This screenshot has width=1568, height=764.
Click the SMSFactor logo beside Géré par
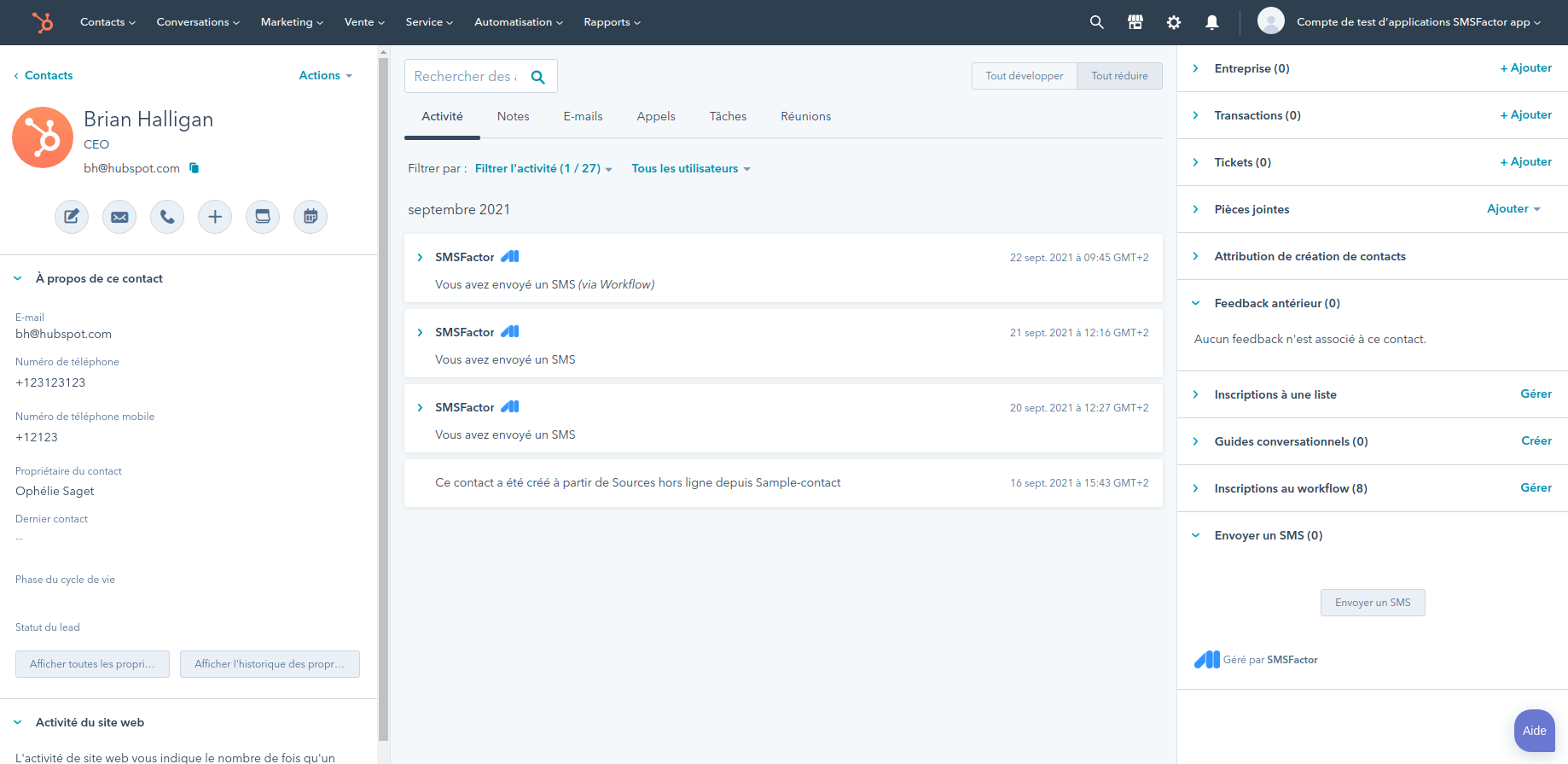(1207, 659)
